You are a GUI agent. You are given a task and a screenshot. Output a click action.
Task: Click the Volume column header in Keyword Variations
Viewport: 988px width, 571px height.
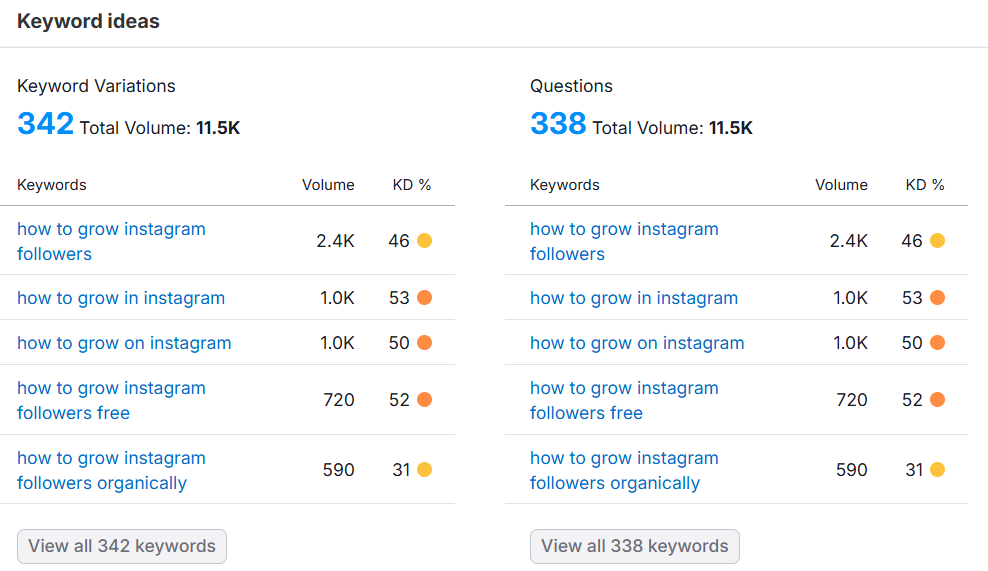pyautogui.click(x=328, y=185)
